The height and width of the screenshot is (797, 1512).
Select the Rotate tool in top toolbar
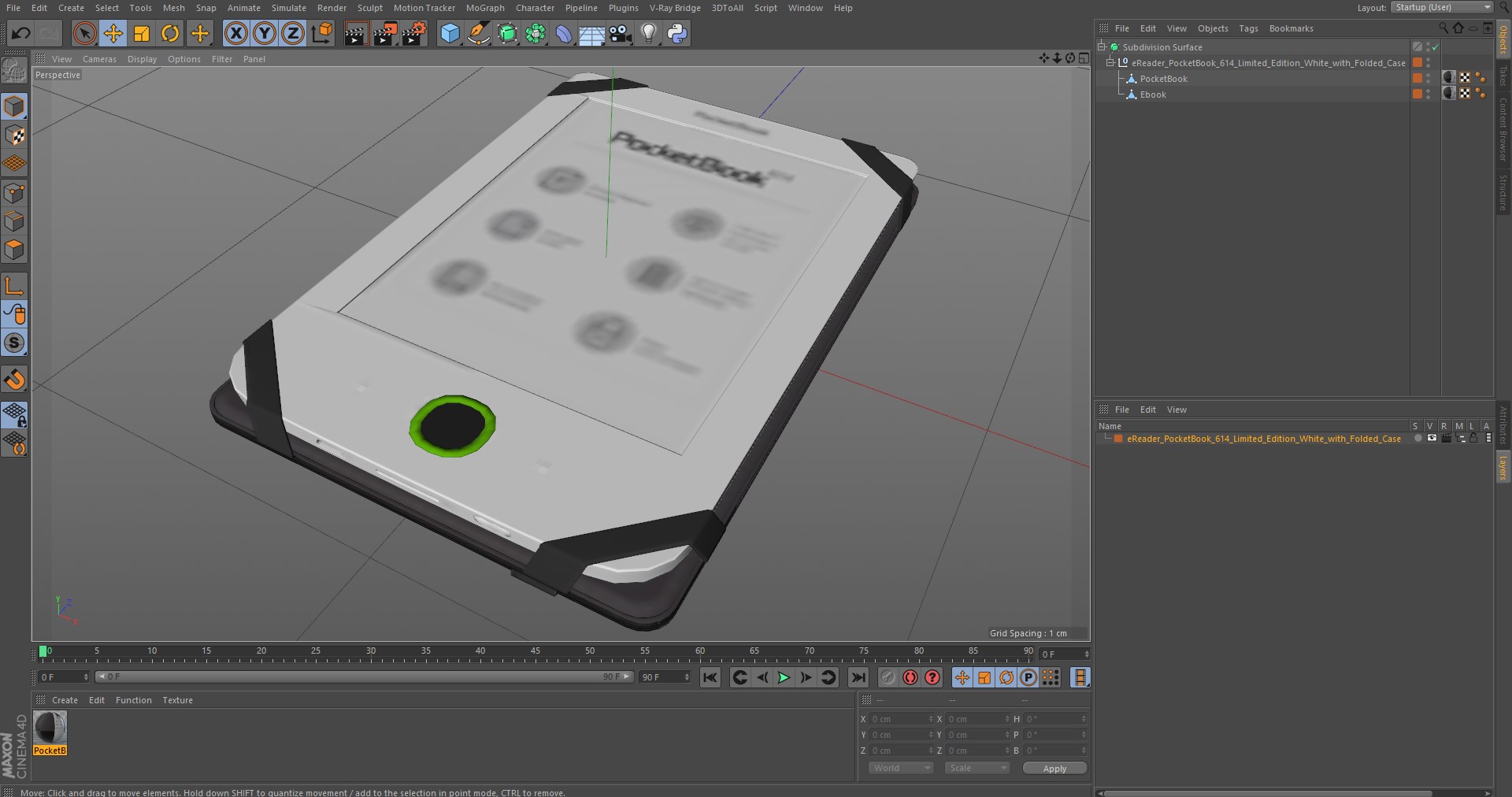pos(170,33)
